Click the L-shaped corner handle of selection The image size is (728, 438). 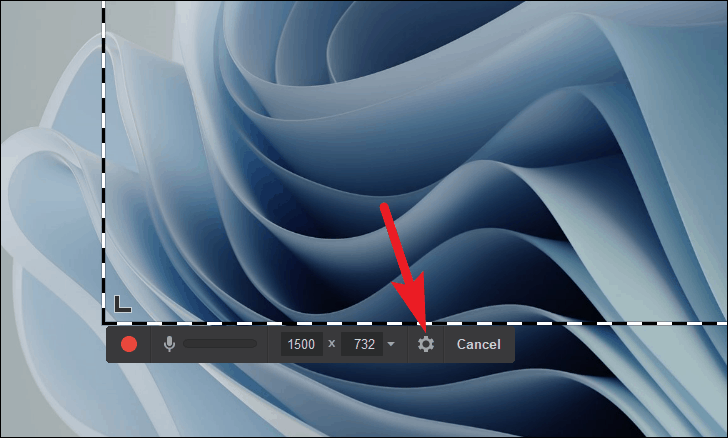tap(123, 304)
